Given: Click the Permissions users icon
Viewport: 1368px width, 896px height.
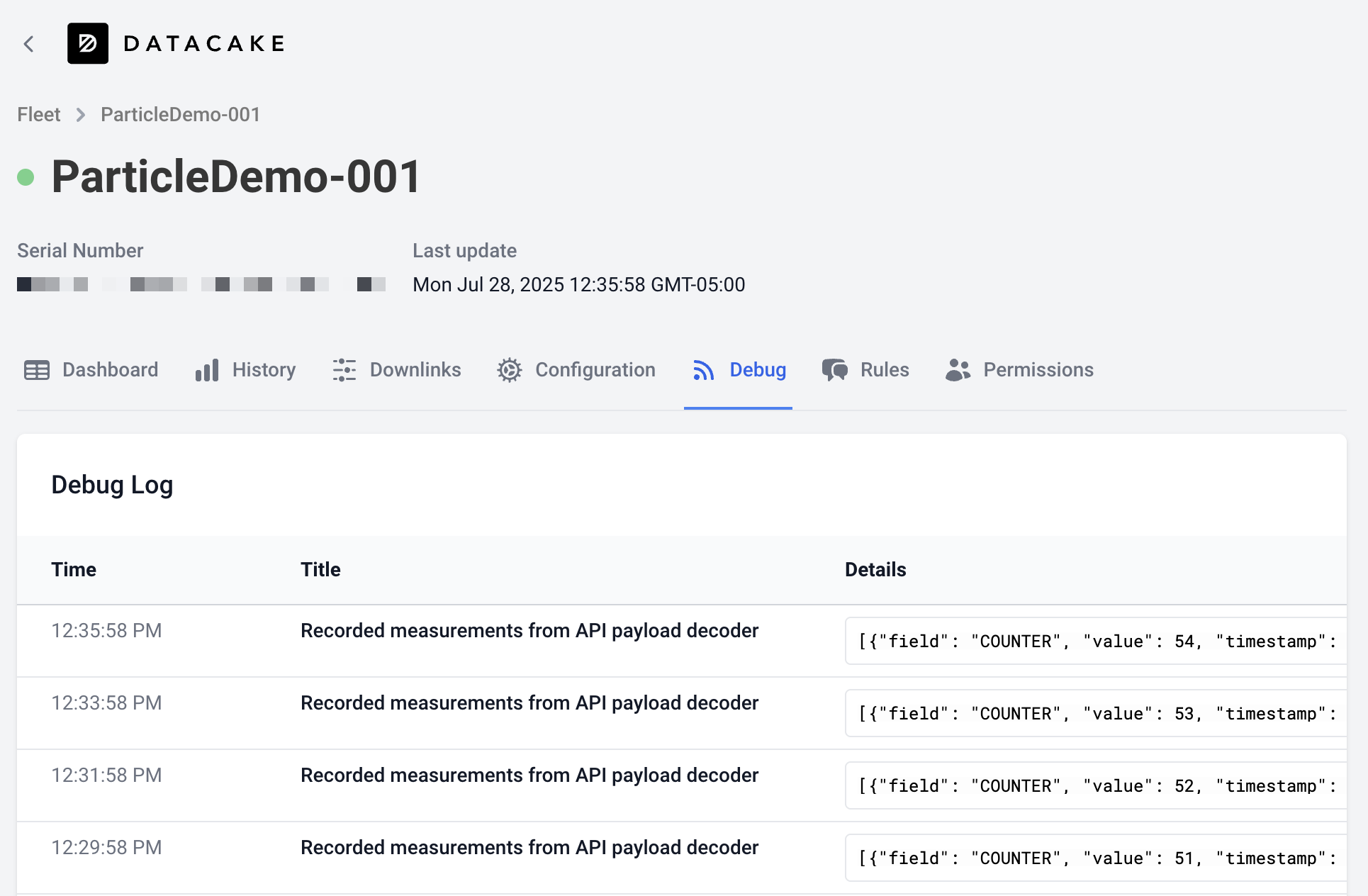Looking at the screenshot, I should click(x=958, y=370).
